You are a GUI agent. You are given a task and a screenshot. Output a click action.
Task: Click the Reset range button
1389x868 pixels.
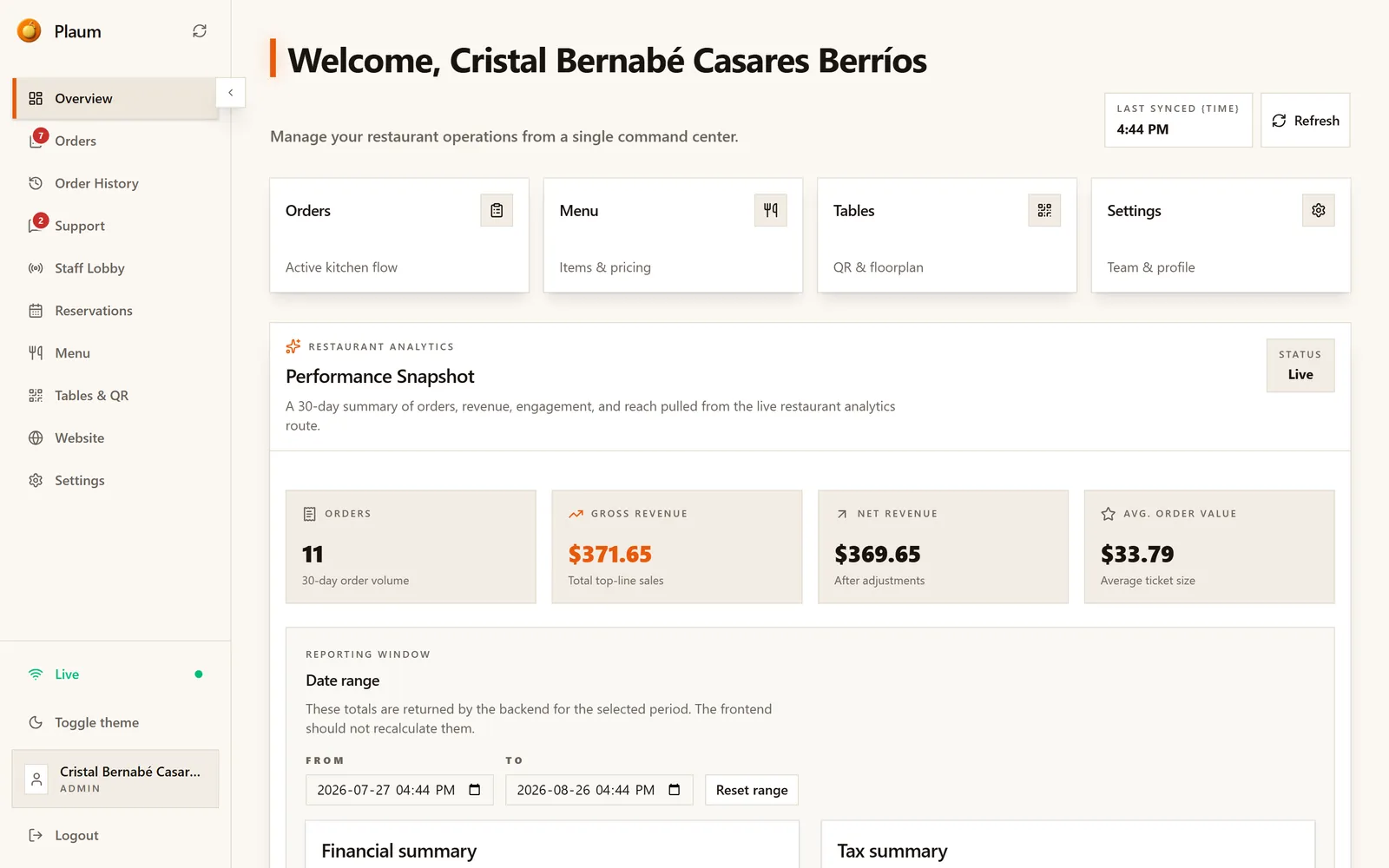752,790
